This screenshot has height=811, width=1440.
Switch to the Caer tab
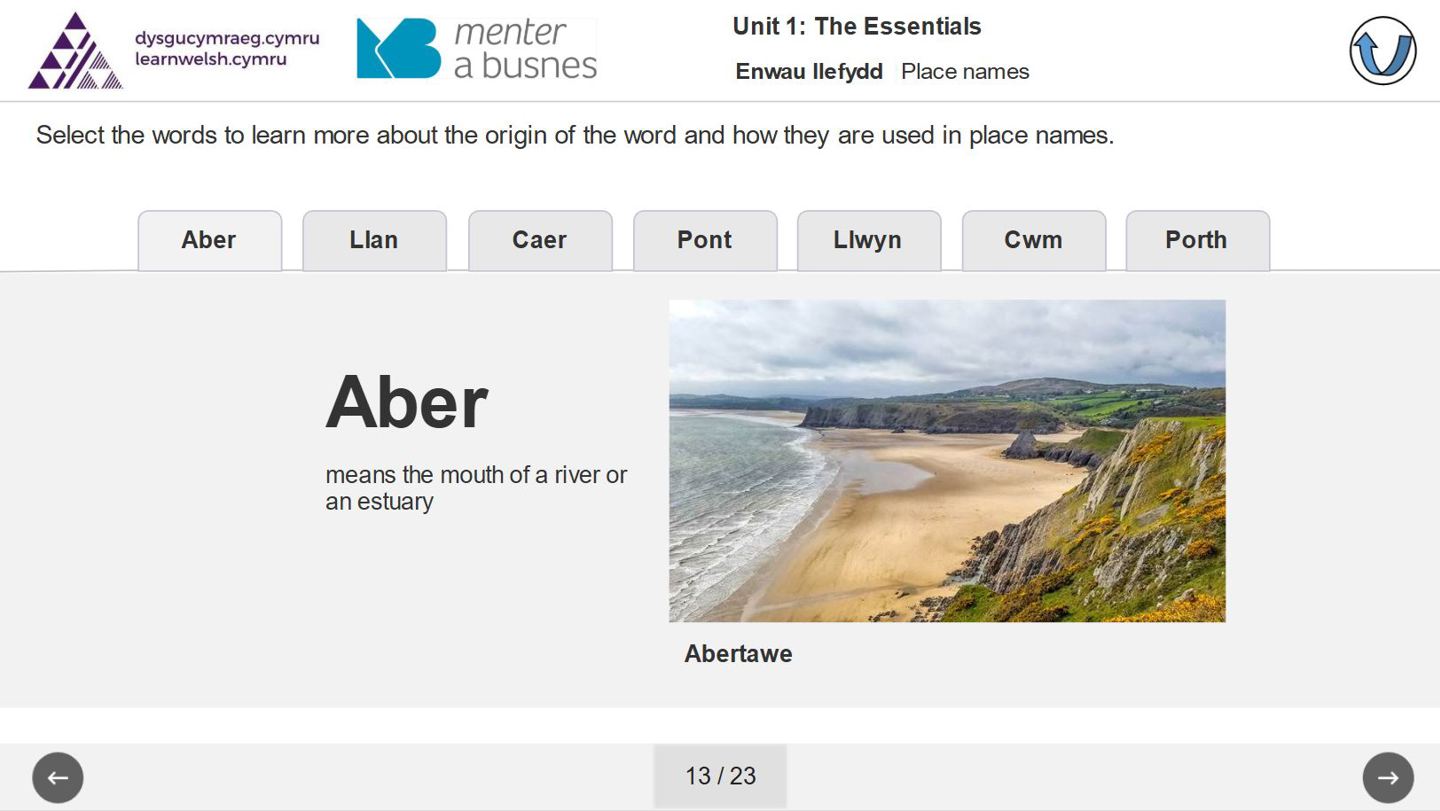(540, 240)
